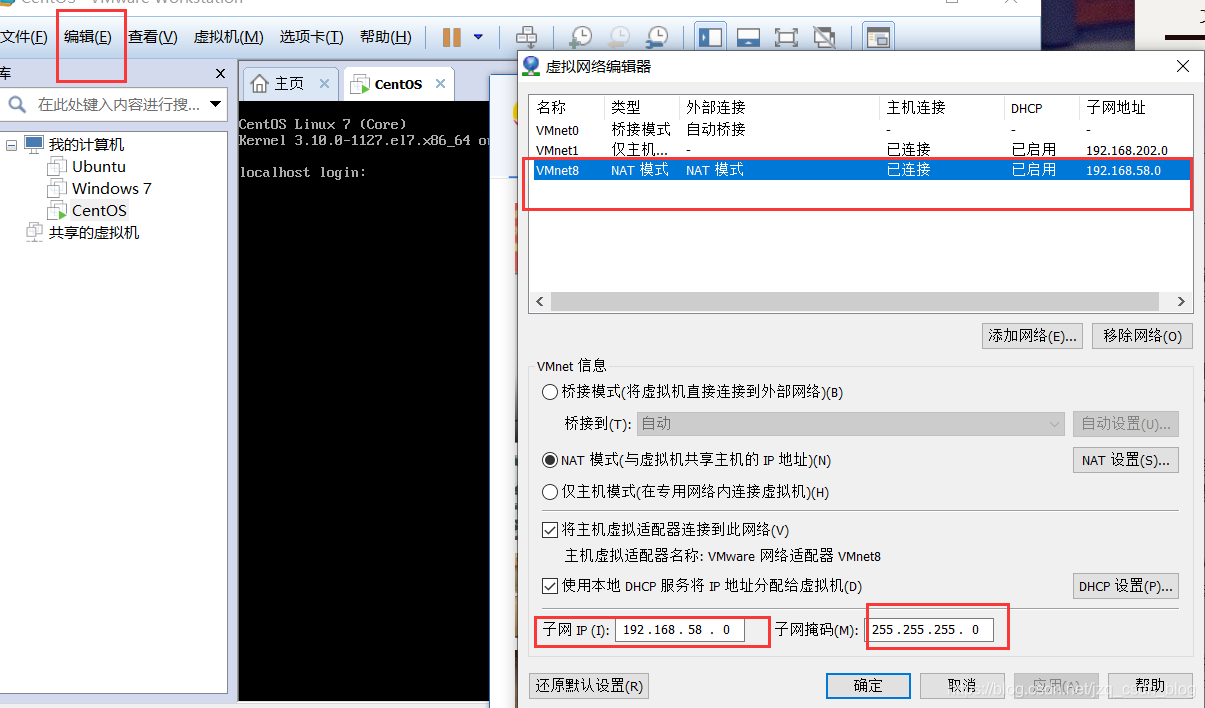Click the 还原默认设置(R) button
Viewport: 1205px width, 708px height.
(x=589, y=686)
